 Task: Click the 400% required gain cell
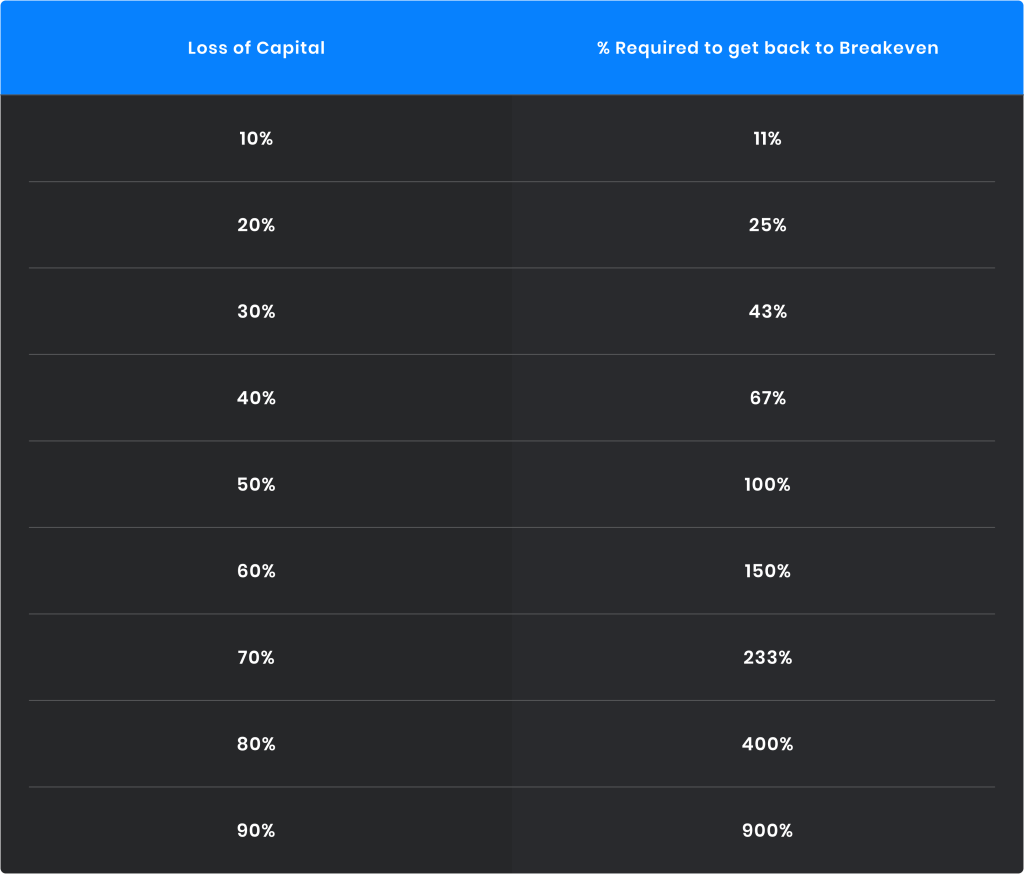click(x=767, y=744)
